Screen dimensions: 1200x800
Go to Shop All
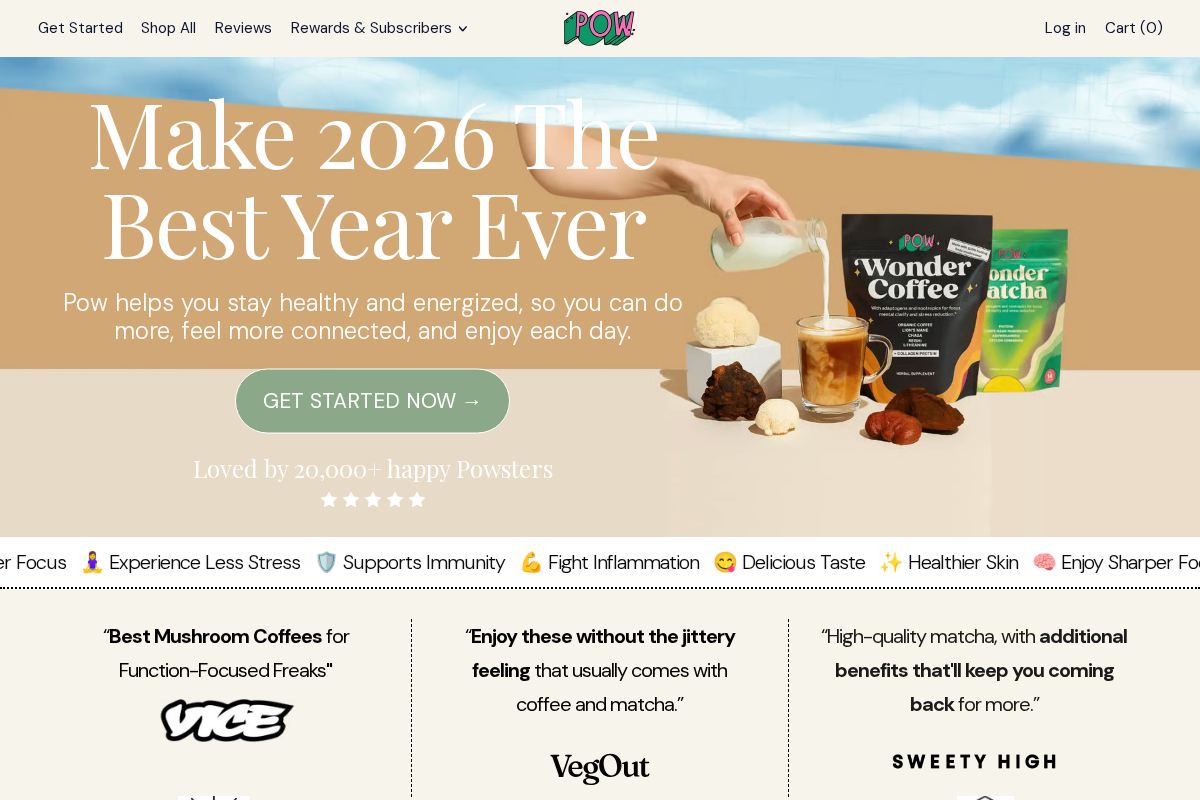(x=168, y=28)
